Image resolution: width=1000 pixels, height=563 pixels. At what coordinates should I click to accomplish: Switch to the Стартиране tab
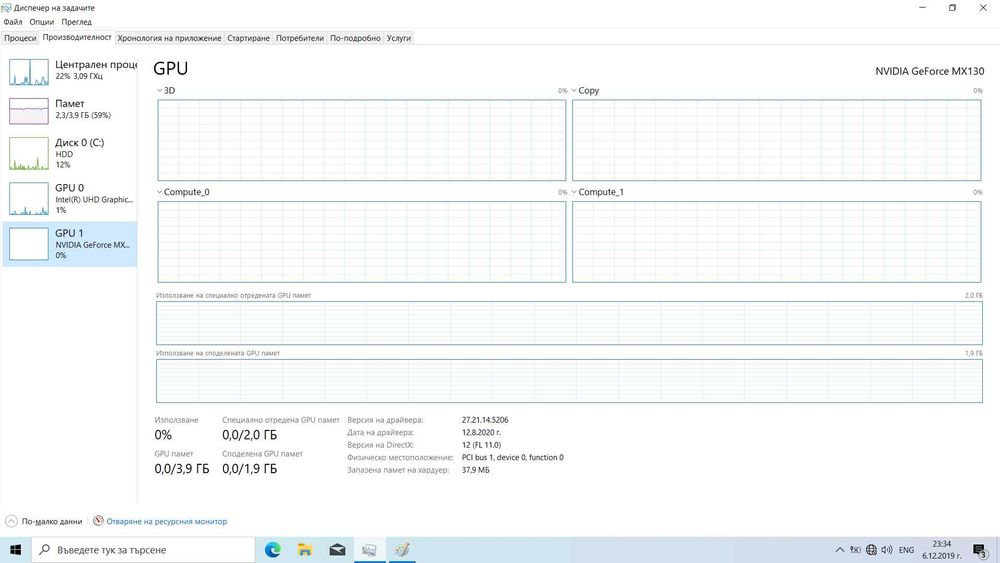[x=248, y=38]
